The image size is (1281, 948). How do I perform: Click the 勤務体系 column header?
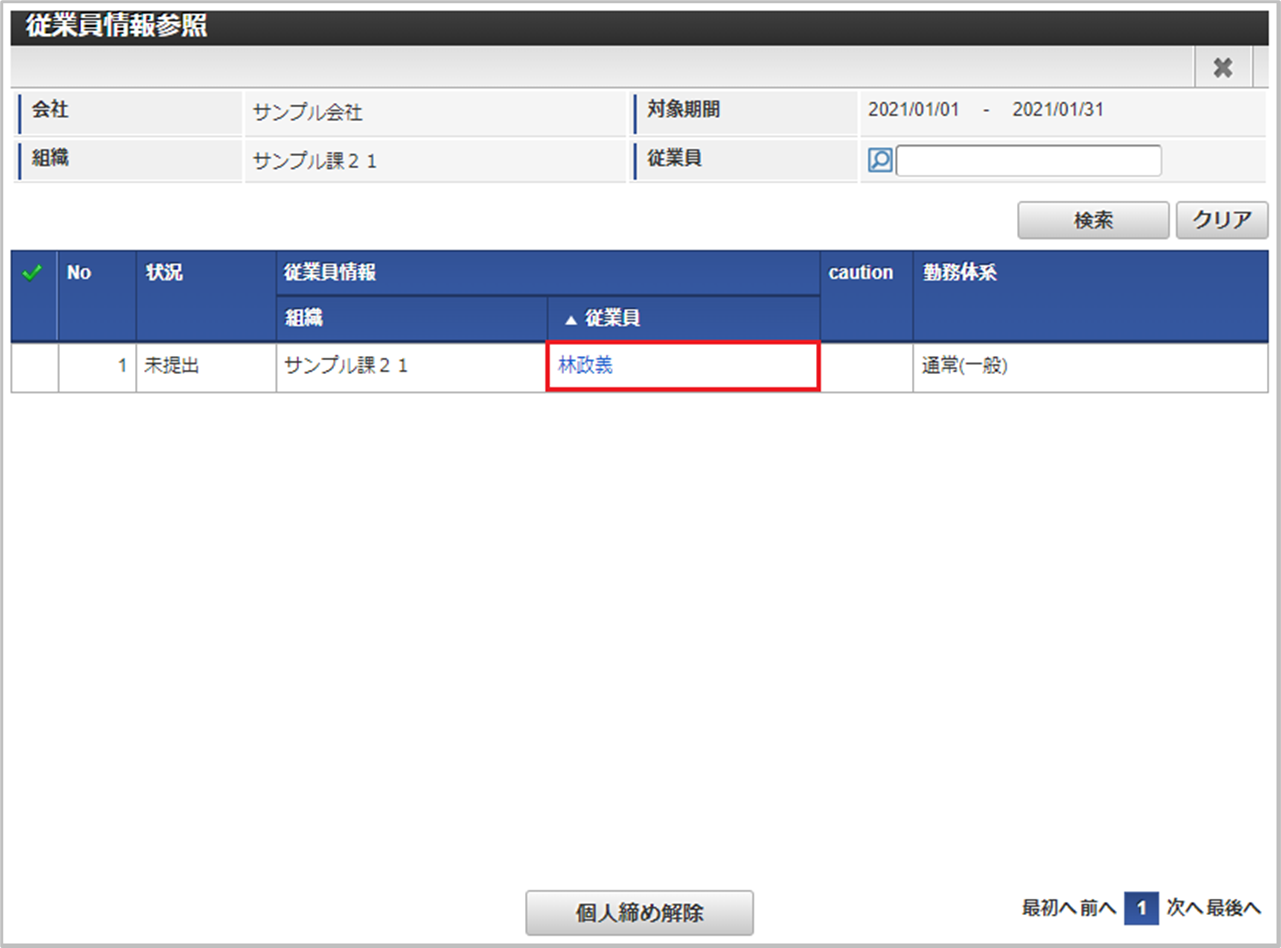(1091, 296)
